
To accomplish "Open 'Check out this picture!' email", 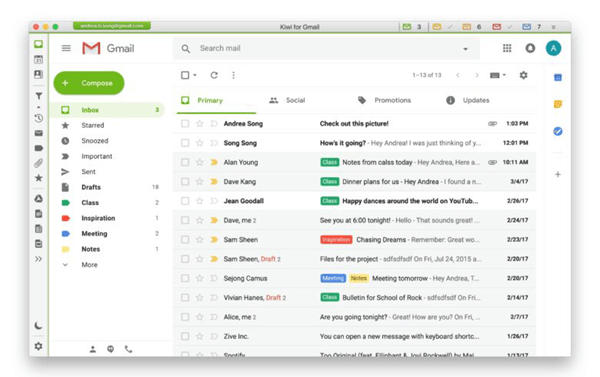I will point(354,124).
